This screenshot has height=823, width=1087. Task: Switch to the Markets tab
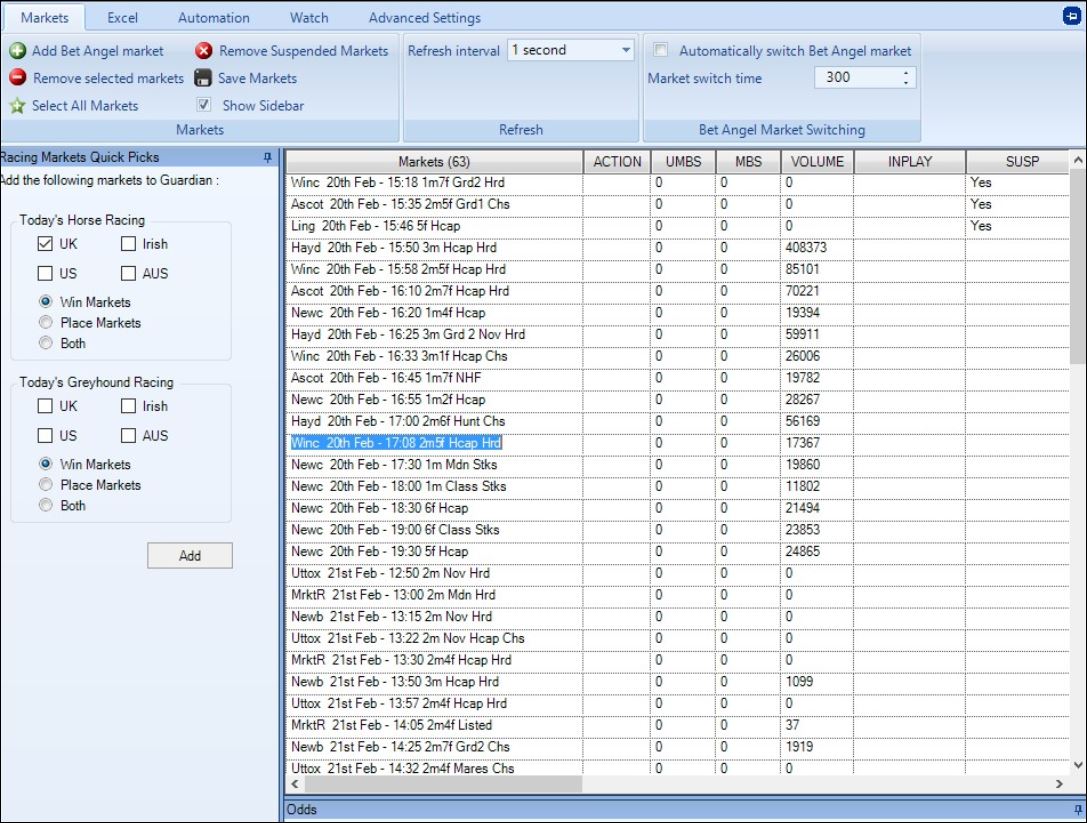[44, 17]
